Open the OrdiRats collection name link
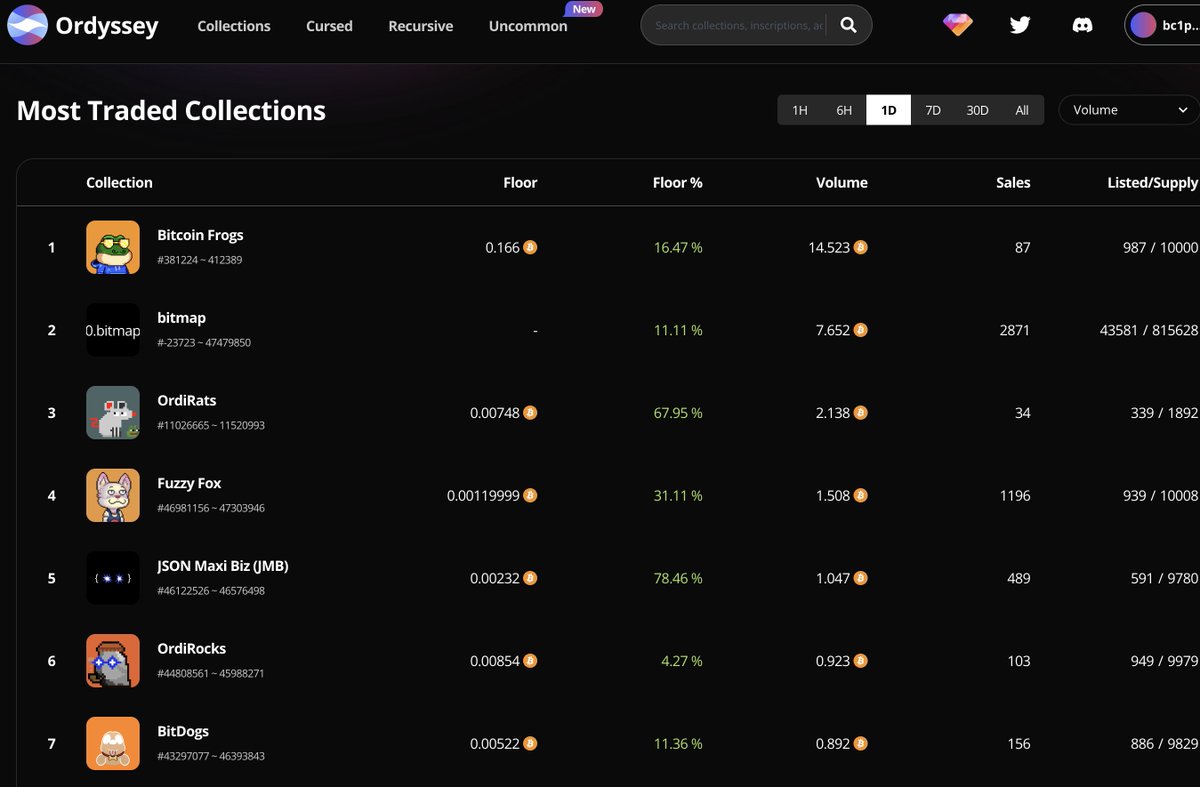The image size is (1200, 787). pyautogui.click(x=186, y=400)
